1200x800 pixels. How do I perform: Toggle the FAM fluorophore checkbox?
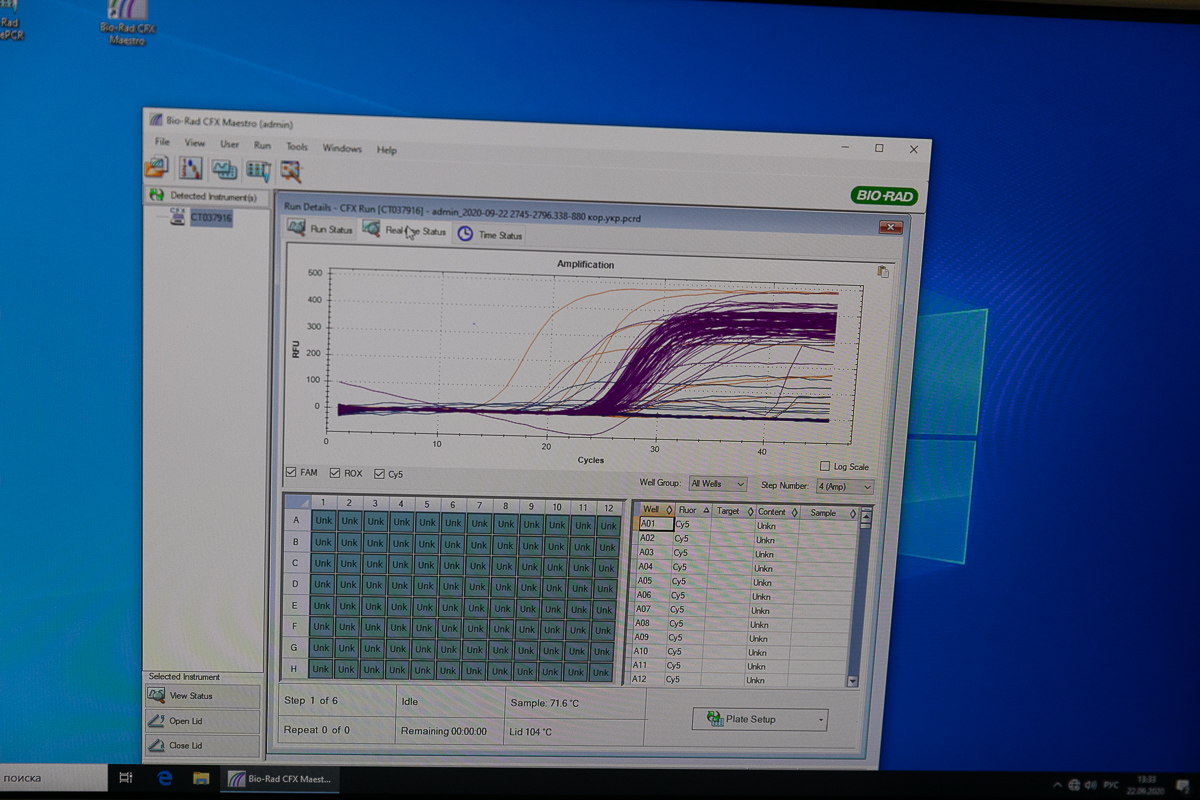click(x=291, y=472)
